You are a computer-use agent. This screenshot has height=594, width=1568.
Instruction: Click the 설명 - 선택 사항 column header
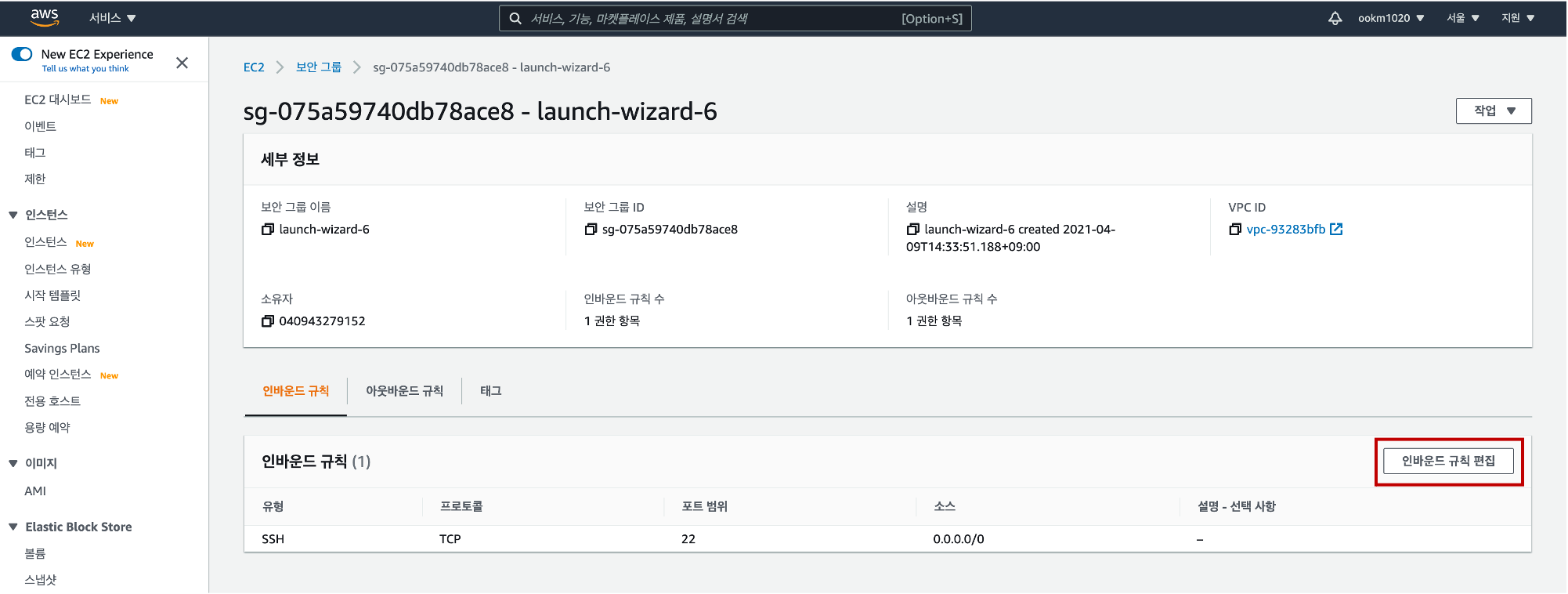click(1237, 506)
